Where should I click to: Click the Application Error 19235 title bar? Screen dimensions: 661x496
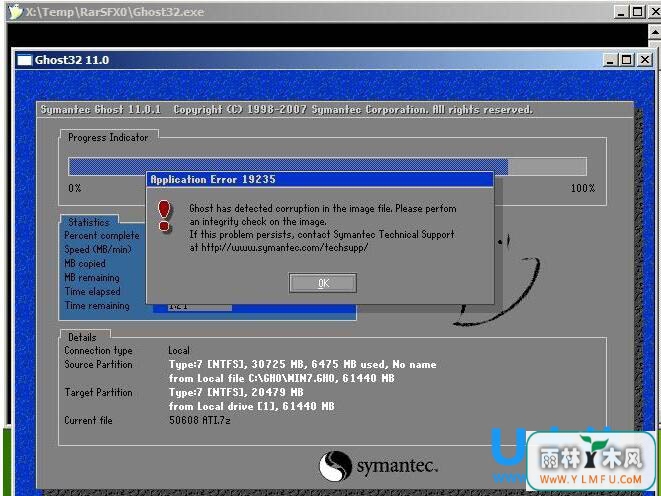point(320,179)
